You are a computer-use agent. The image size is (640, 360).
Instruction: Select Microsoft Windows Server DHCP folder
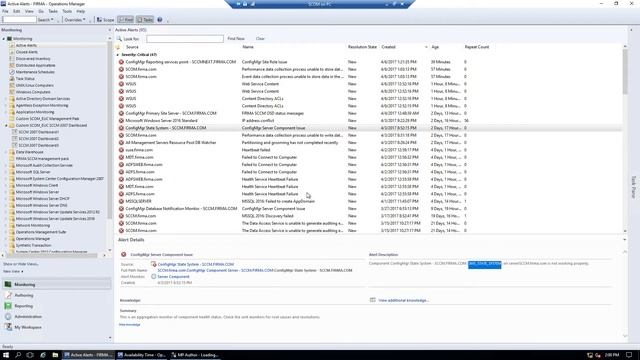coord(42,198)
